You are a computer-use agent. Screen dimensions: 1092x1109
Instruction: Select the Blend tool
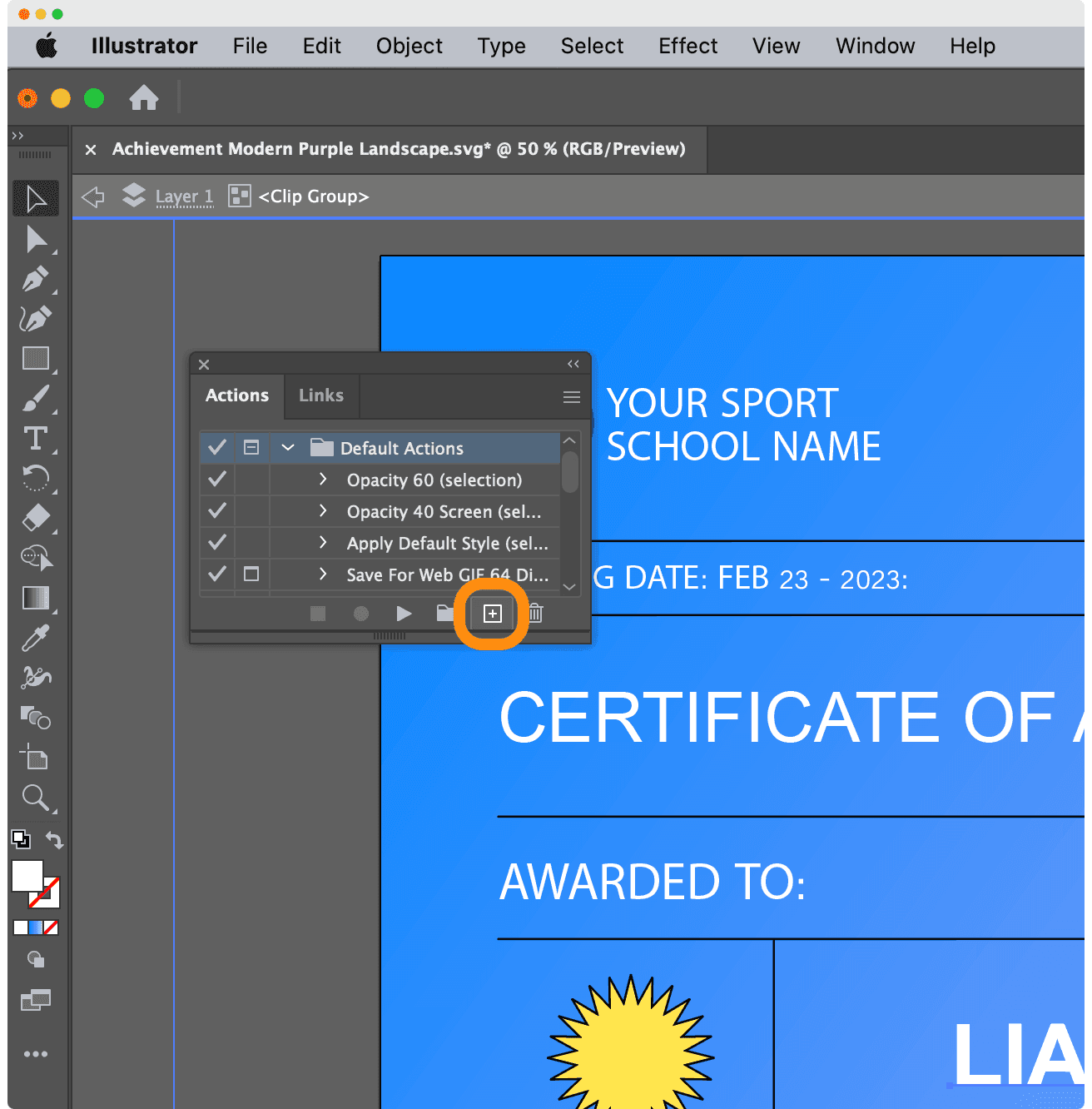click(36, 717)
